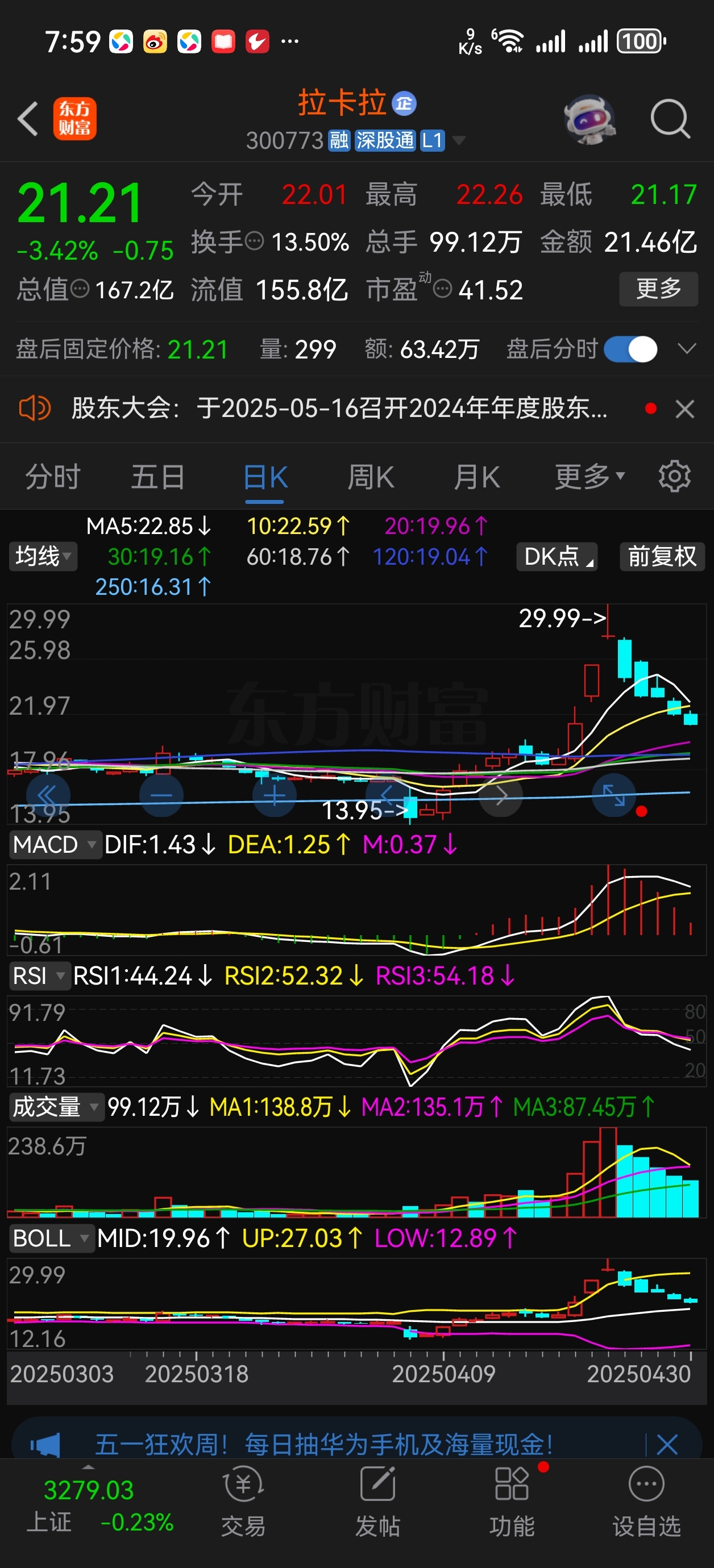Open the 均线 indicator dropdown
This screenshot has height=1568, width=714.
coord(43,556)
